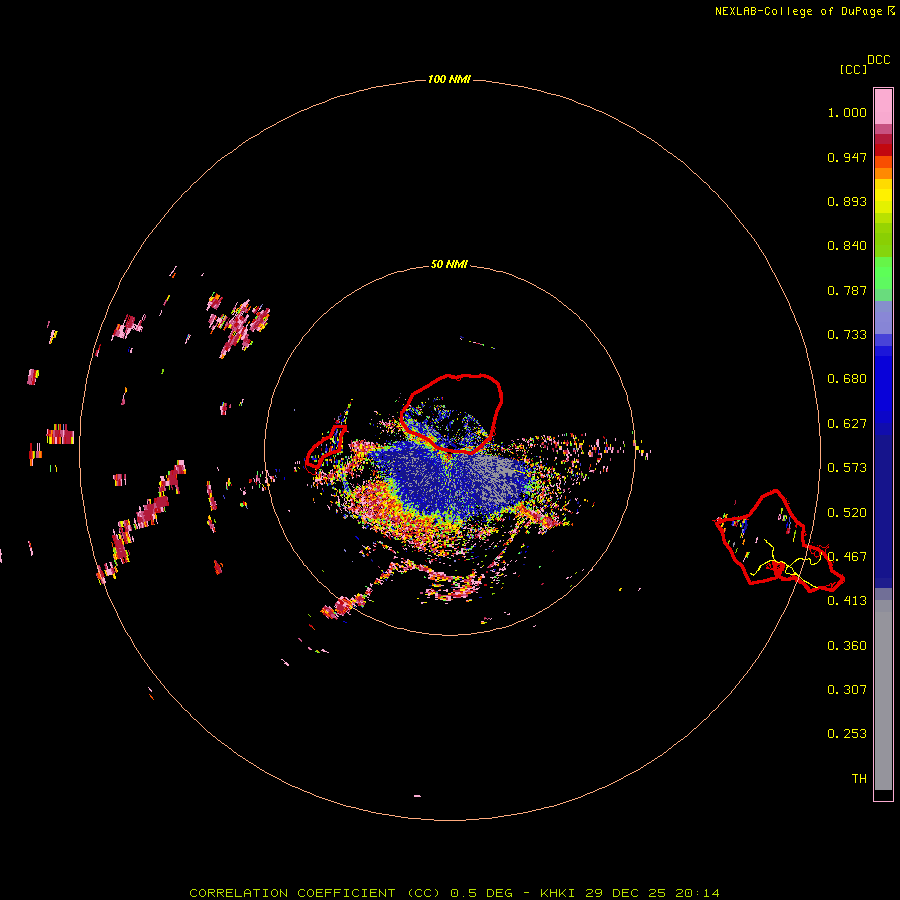Click the TH threshold label
Image resolution: width=900 pixels, height=900 pixels.
click(859, 779)
